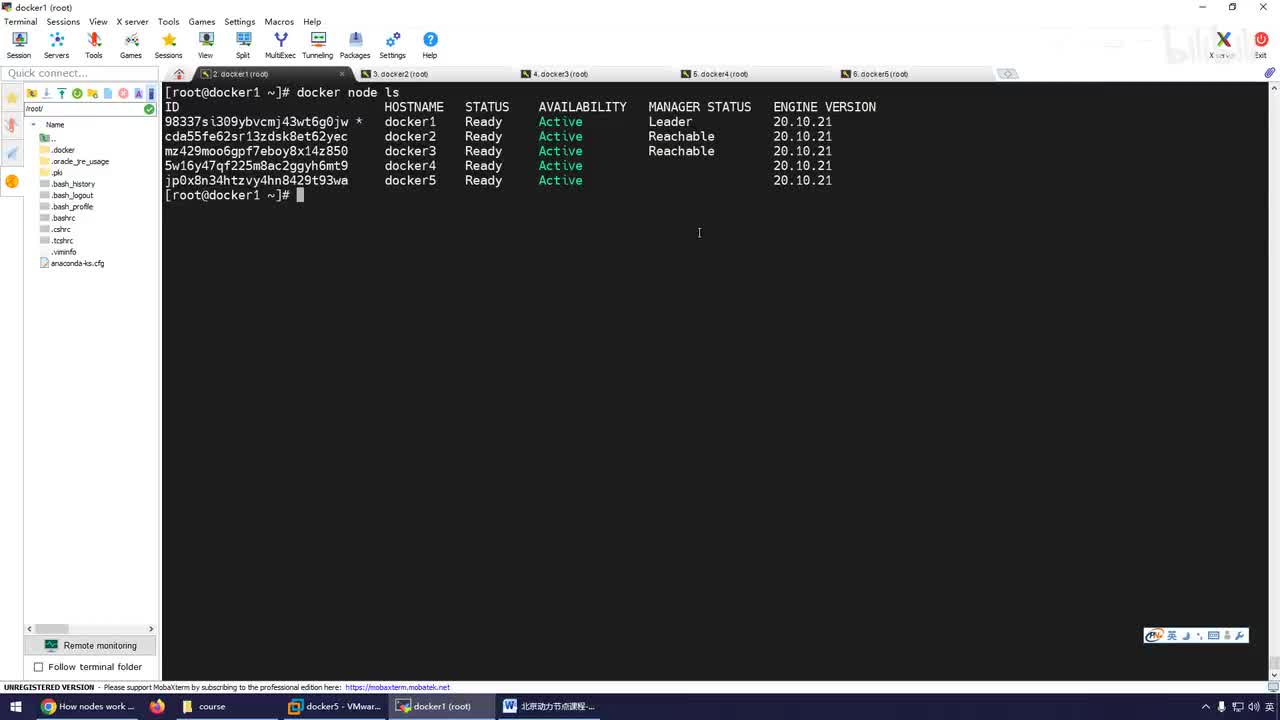This screenshot has height=720, width=1280.
Task: Open the X server toolbar icon
Action: (x=1223, y=45)
